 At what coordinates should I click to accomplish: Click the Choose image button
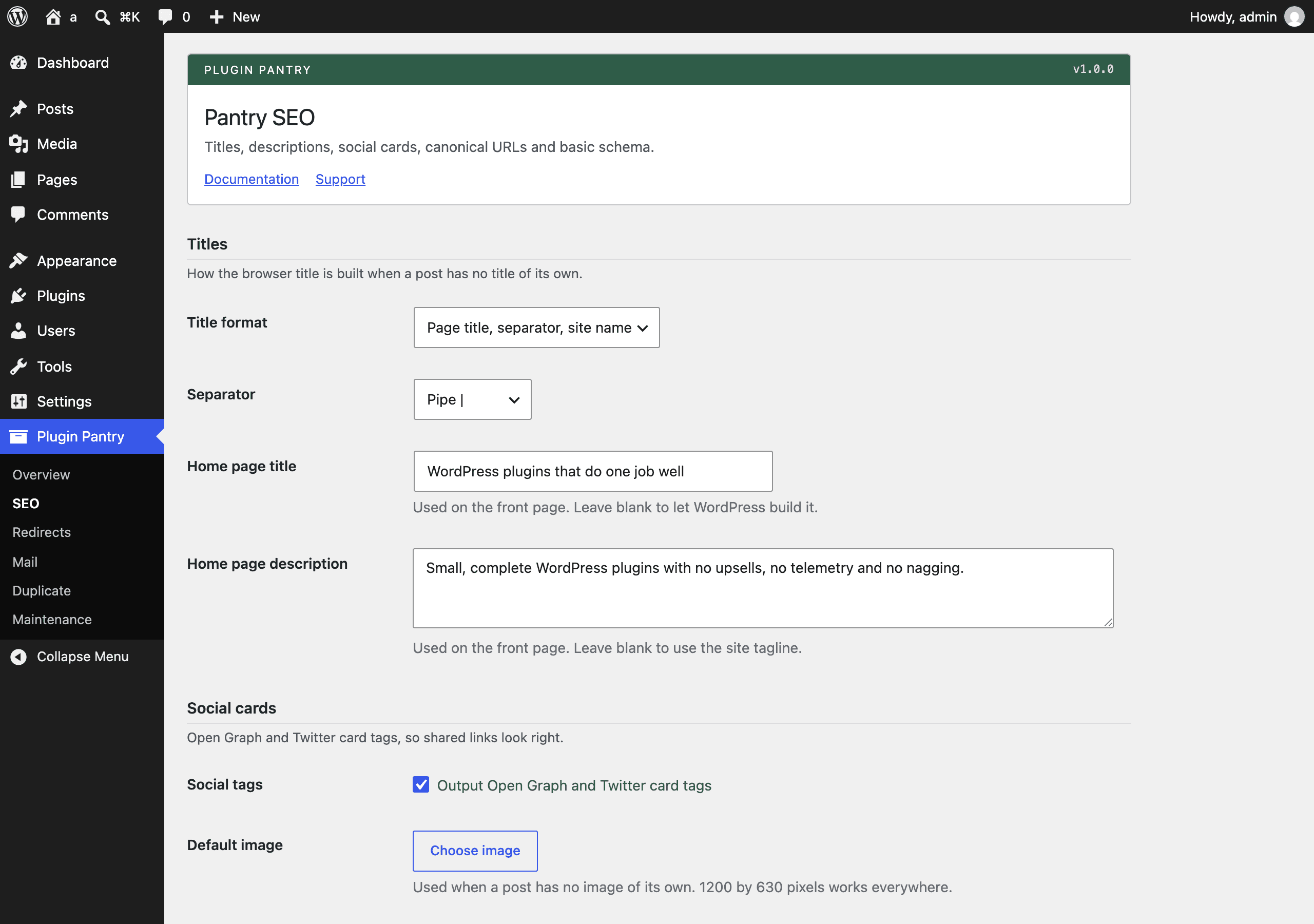coord(475,851)
